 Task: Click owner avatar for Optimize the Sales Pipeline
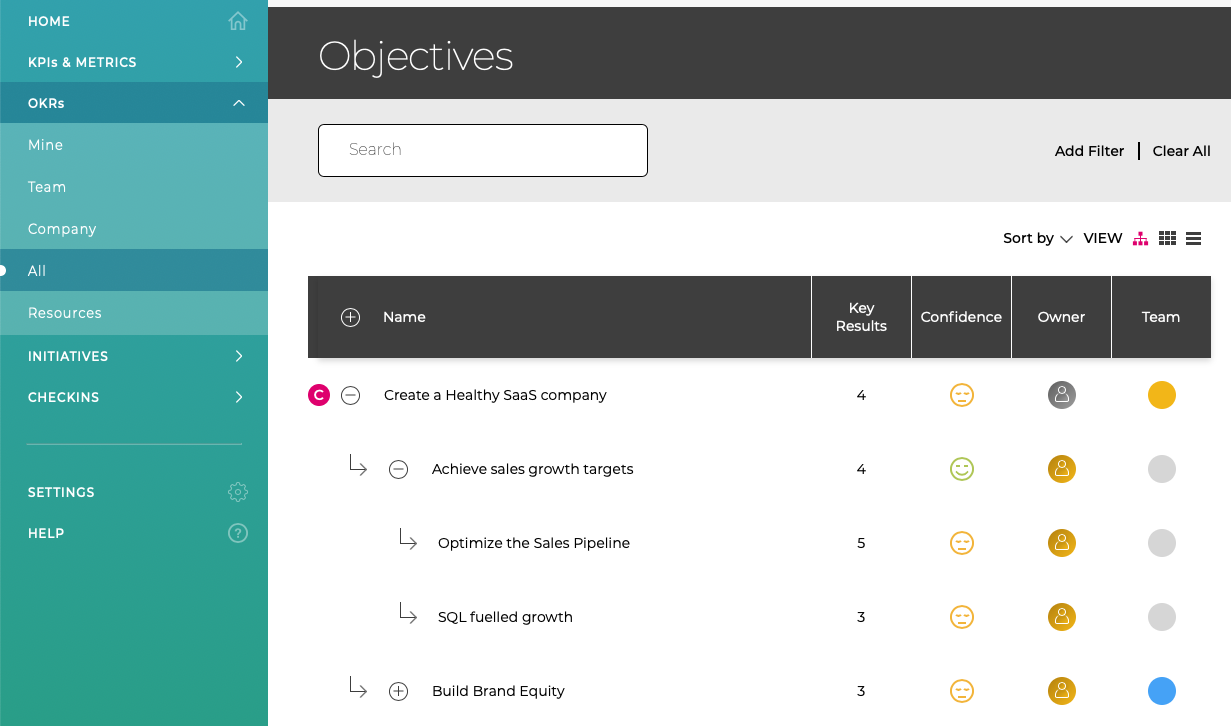(1061, 543)
